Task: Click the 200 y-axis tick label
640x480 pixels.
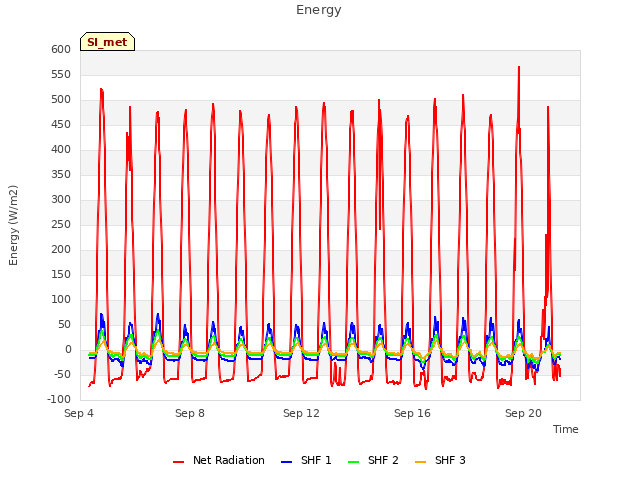Action: (x=61, y=249)
